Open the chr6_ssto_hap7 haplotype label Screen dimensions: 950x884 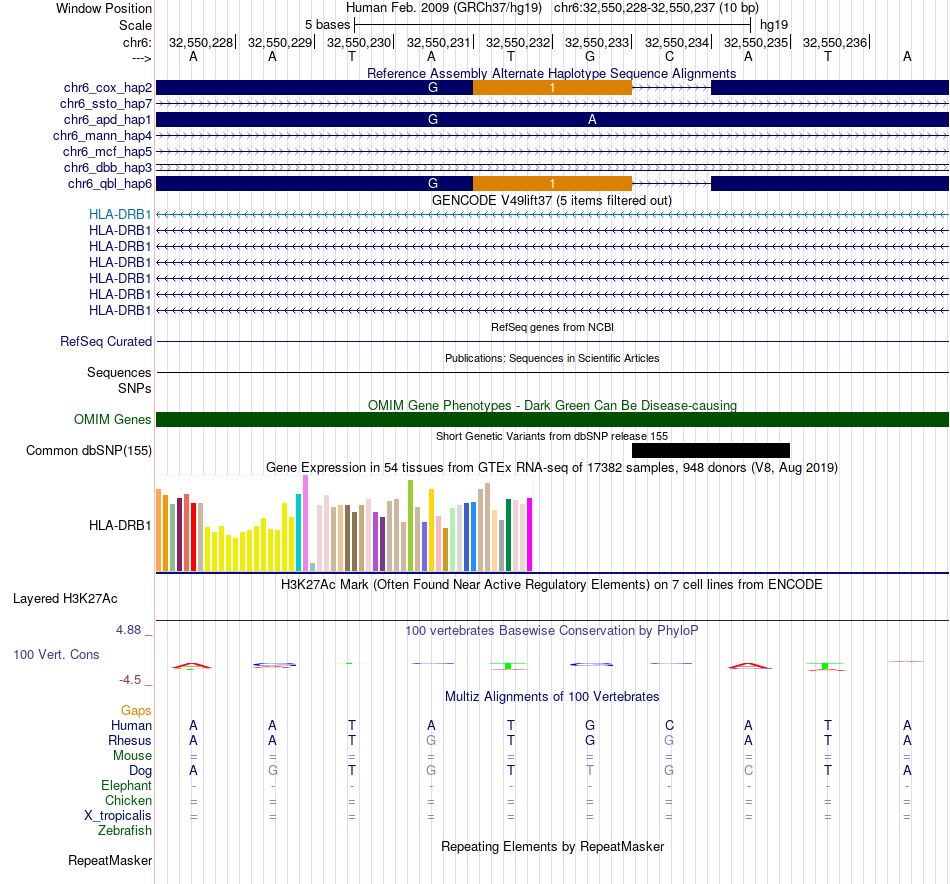[x=105, y=104]
